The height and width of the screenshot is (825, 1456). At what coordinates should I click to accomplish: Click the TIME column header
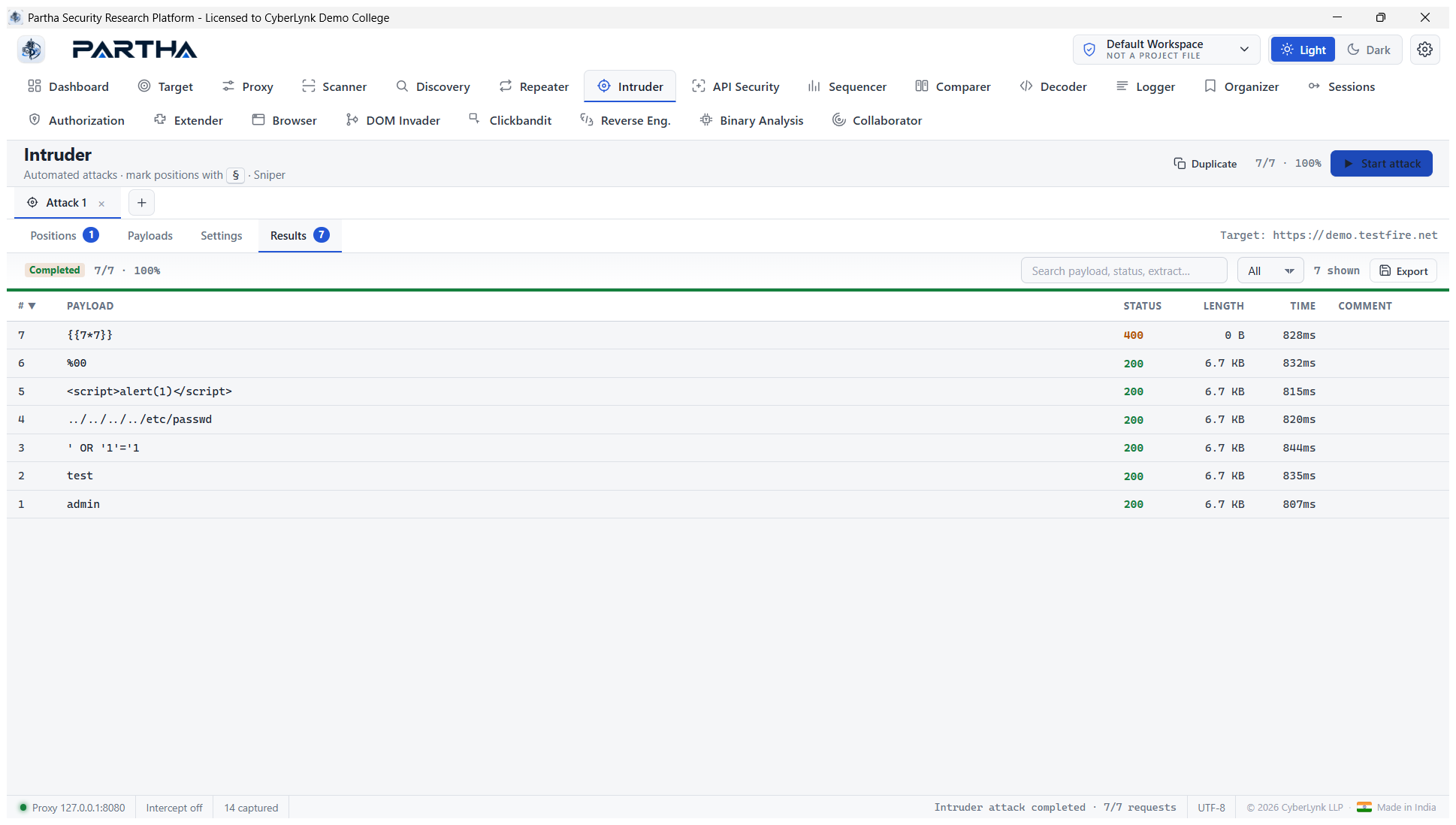[x=1303, y=306]
